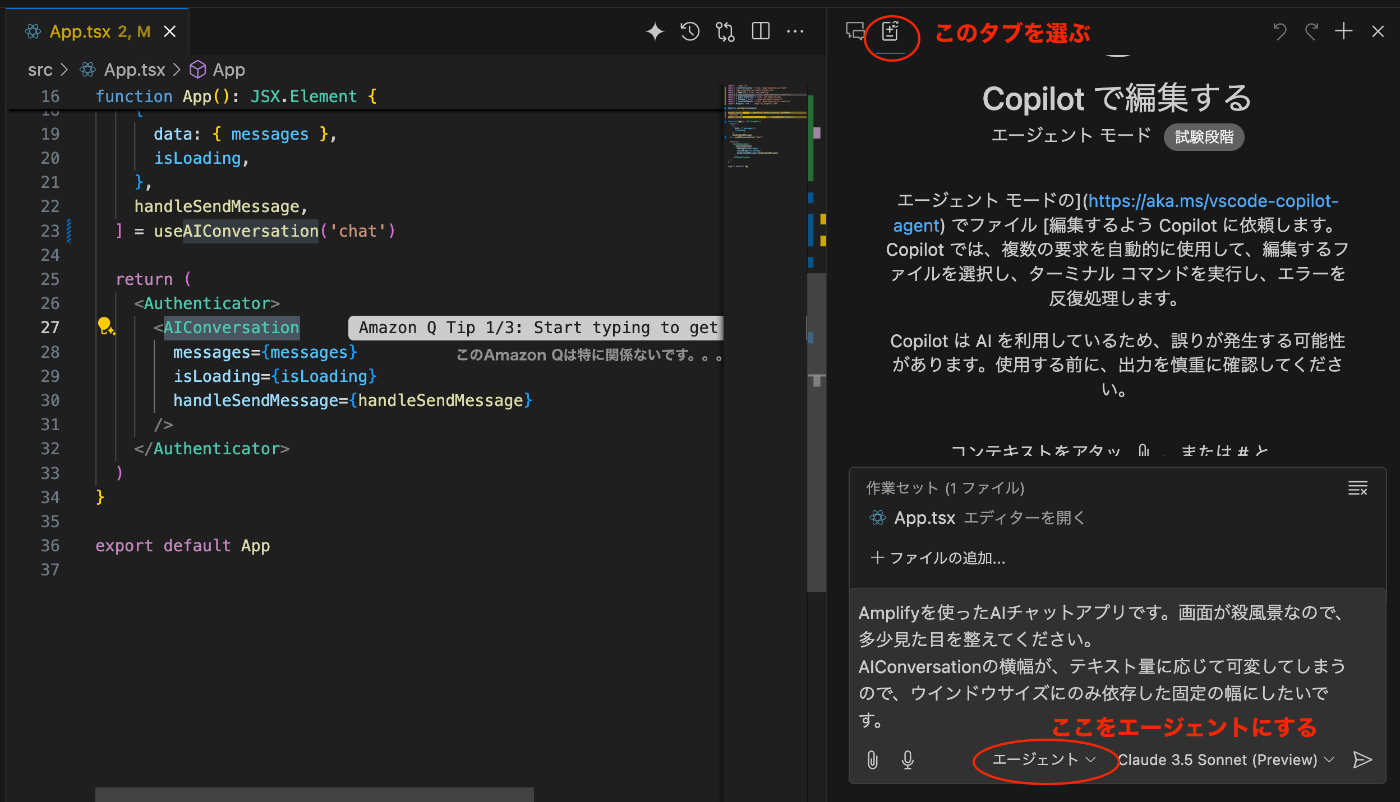Click ファイルの追加 to add files
Viewport: 1400px width, 802px height.
pyautogui.click(x=939, y=558)
